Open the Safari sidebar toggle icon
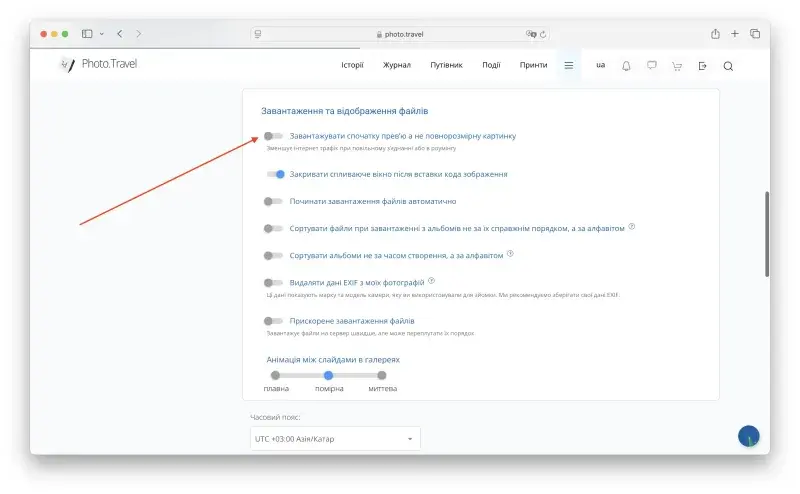Image resolution: width=800 pixels, height=494 pixels. click(x=87, y=34)
